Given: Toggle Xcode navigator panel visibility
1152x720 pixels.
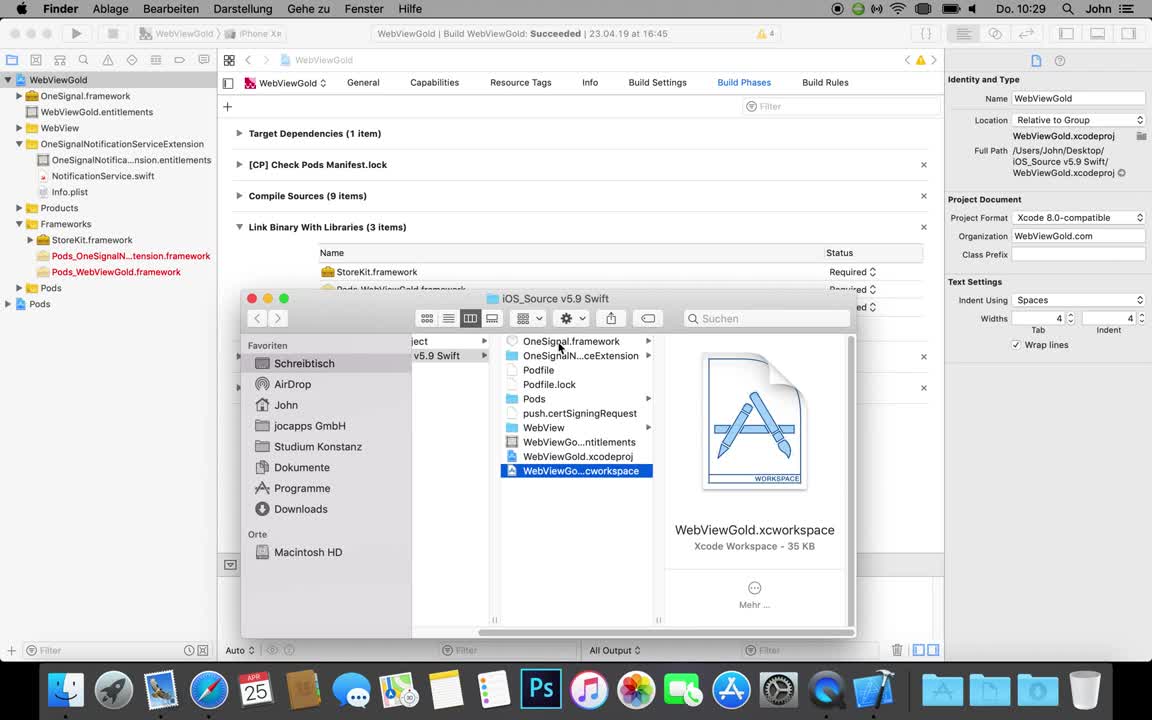Looking at the screenshot, I should (1066, 34).
